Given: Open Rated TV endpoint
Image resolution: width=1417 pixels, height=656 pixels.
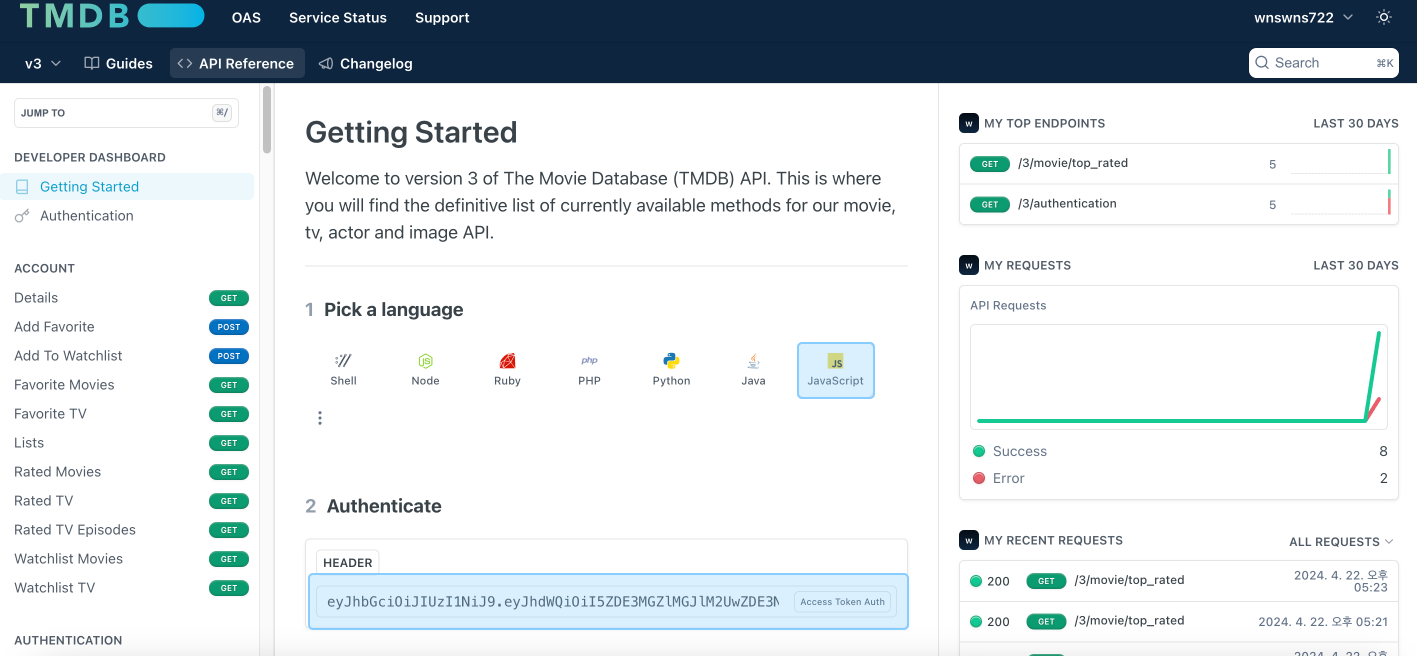Looking at the screenshot, I should pyautogui.click(x=130, y=501).
